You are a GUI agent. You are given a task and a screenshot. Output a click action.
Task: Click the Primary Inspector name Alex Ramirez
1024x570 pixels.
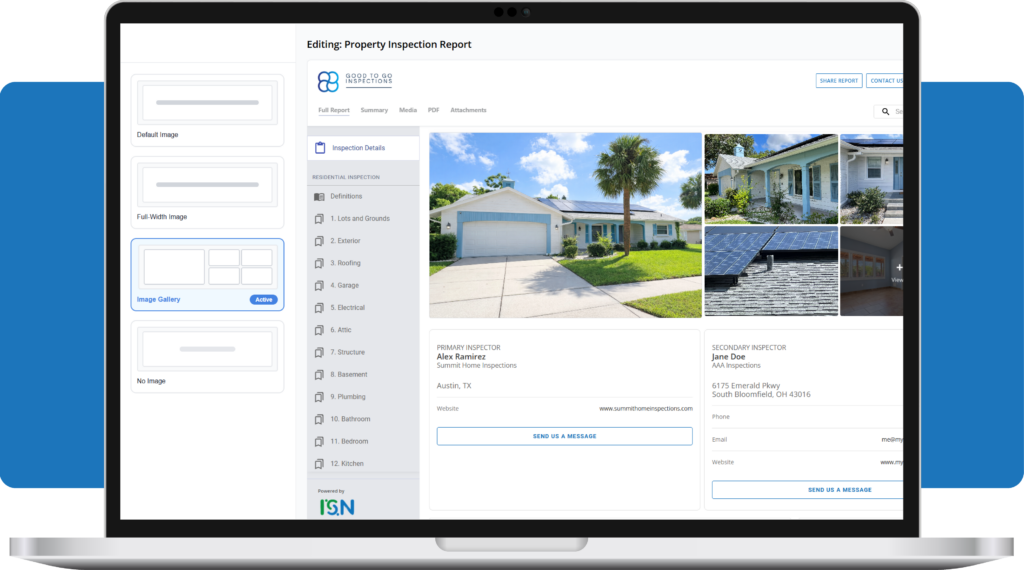point(461,357)
